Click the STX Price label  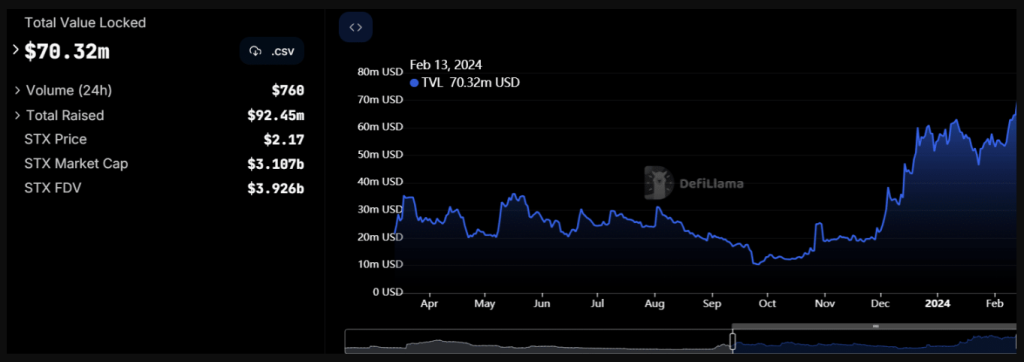pos(56,139)
